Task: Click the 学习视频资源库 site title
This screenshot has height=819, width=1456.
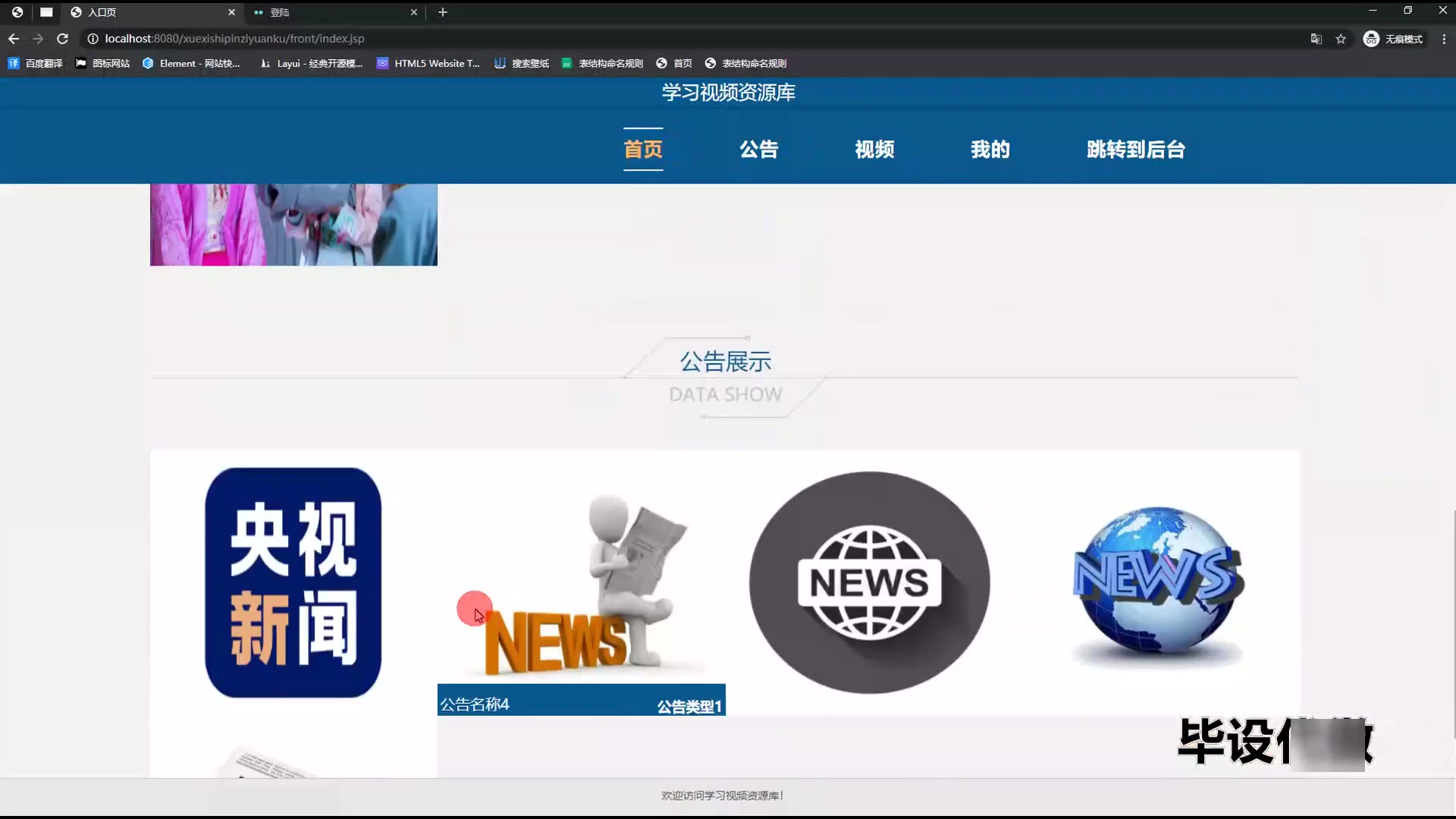Action: coord(728,93)
